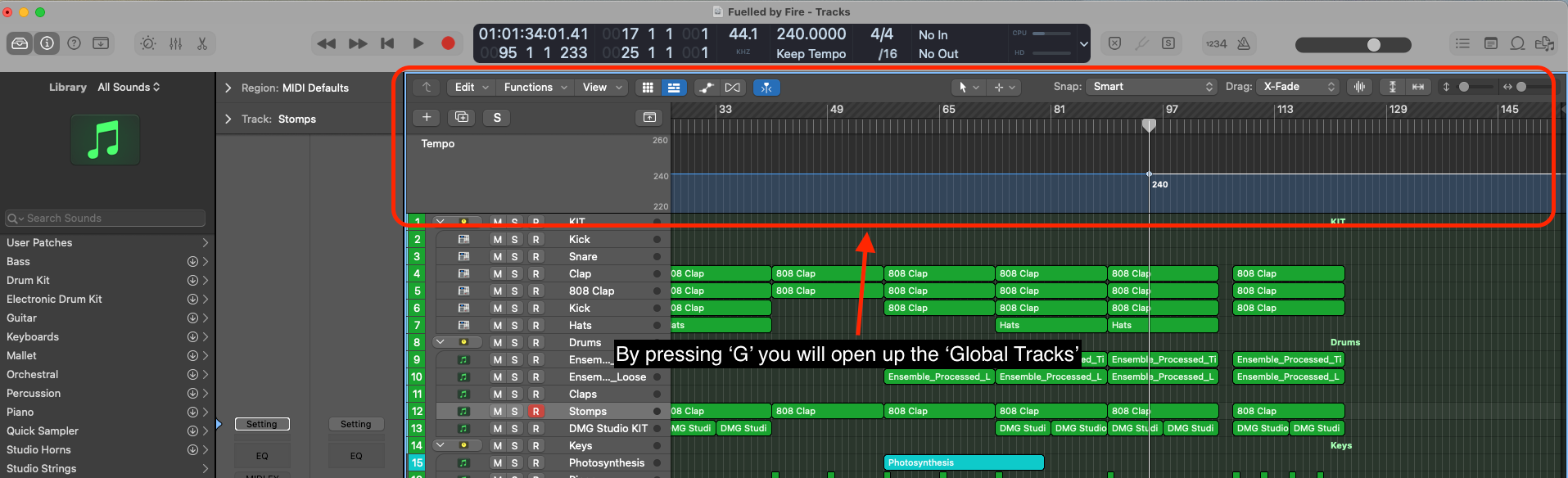Add a new track with plus button

427,118
